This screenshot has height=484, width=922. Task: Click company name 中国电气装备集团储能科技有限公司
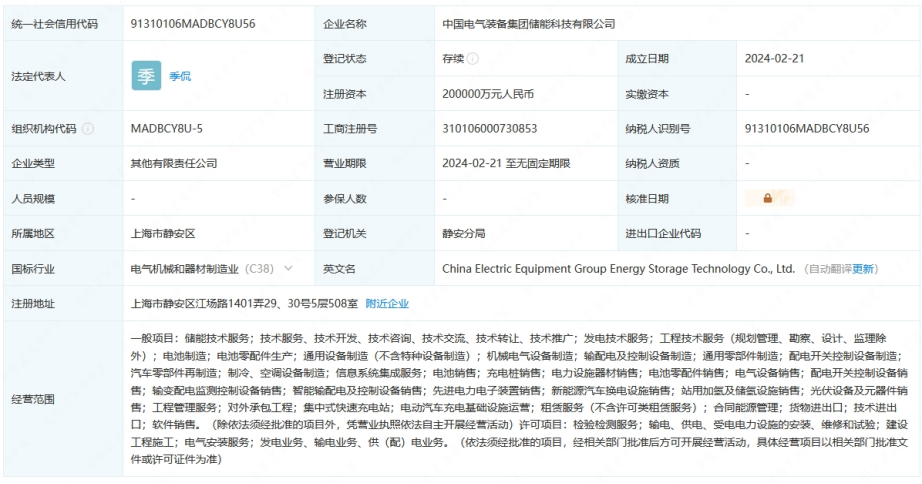tap(529, 24)
